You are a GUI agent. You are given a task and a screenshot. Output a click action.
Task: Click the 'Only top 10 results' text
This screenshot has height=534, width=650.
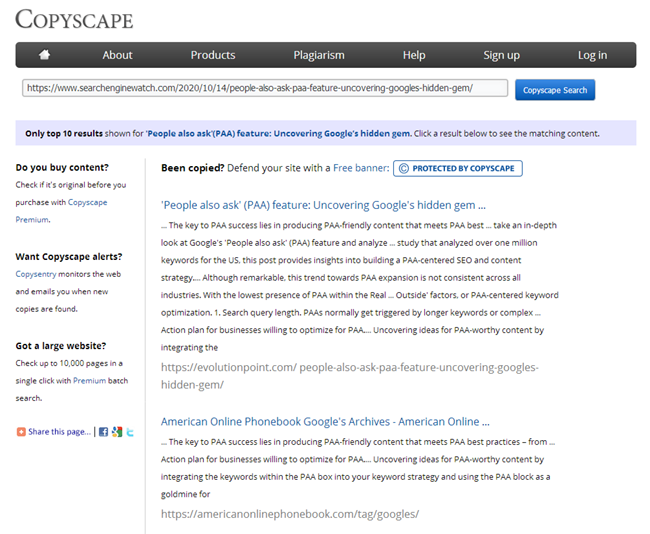tap(64, 134)
